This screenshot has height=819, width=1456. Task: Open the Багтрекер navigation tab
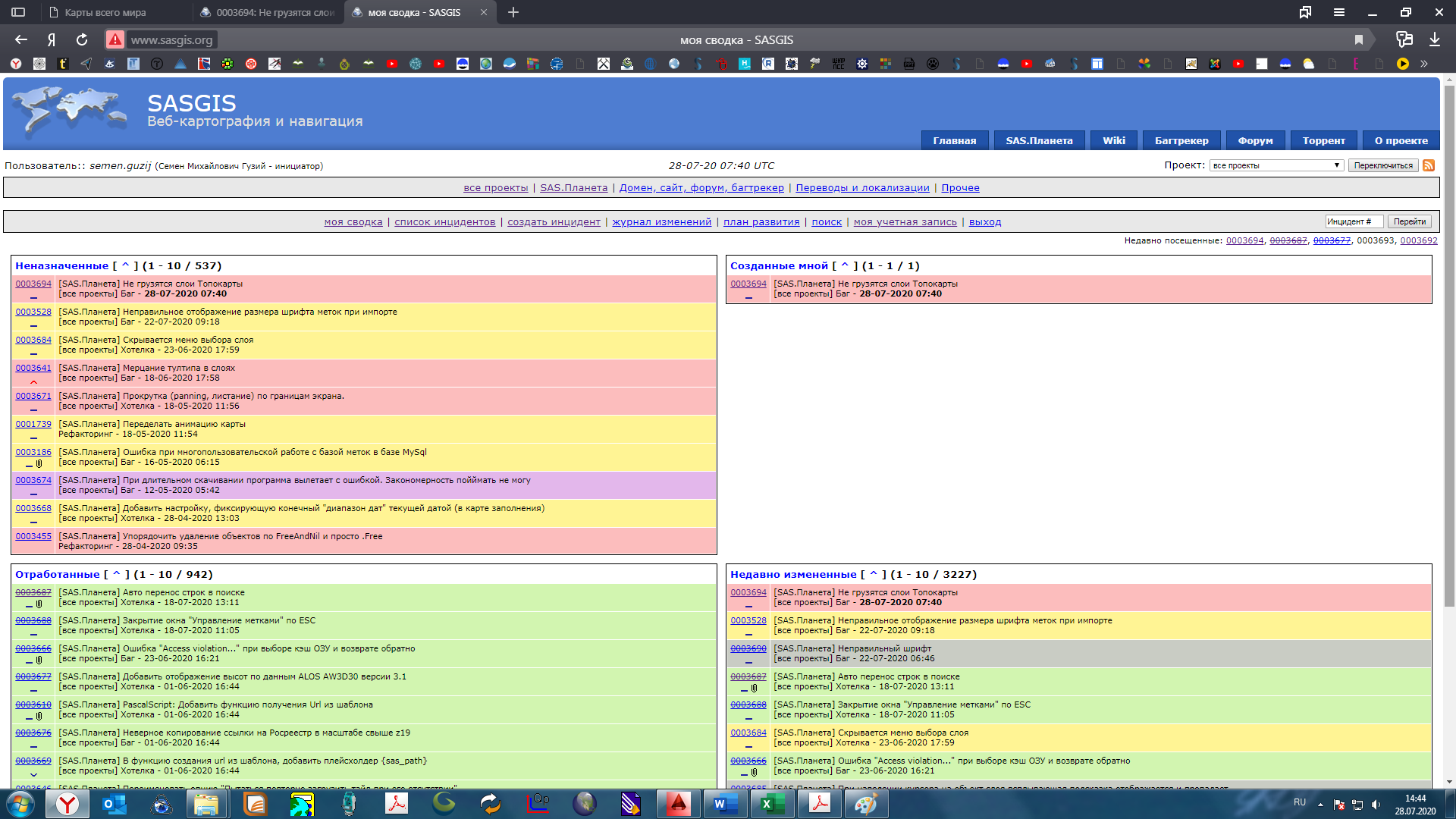(1181, 140)
